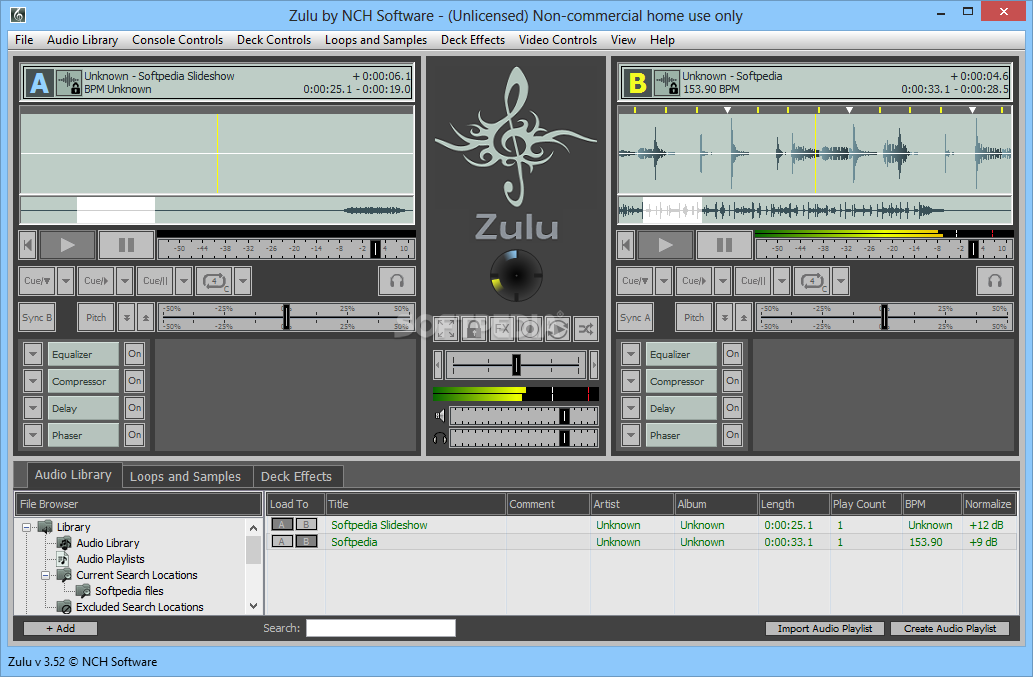Screen dimensions: 1033x677
Task: Turn on Deck A Delay effect
Action: 134,408
